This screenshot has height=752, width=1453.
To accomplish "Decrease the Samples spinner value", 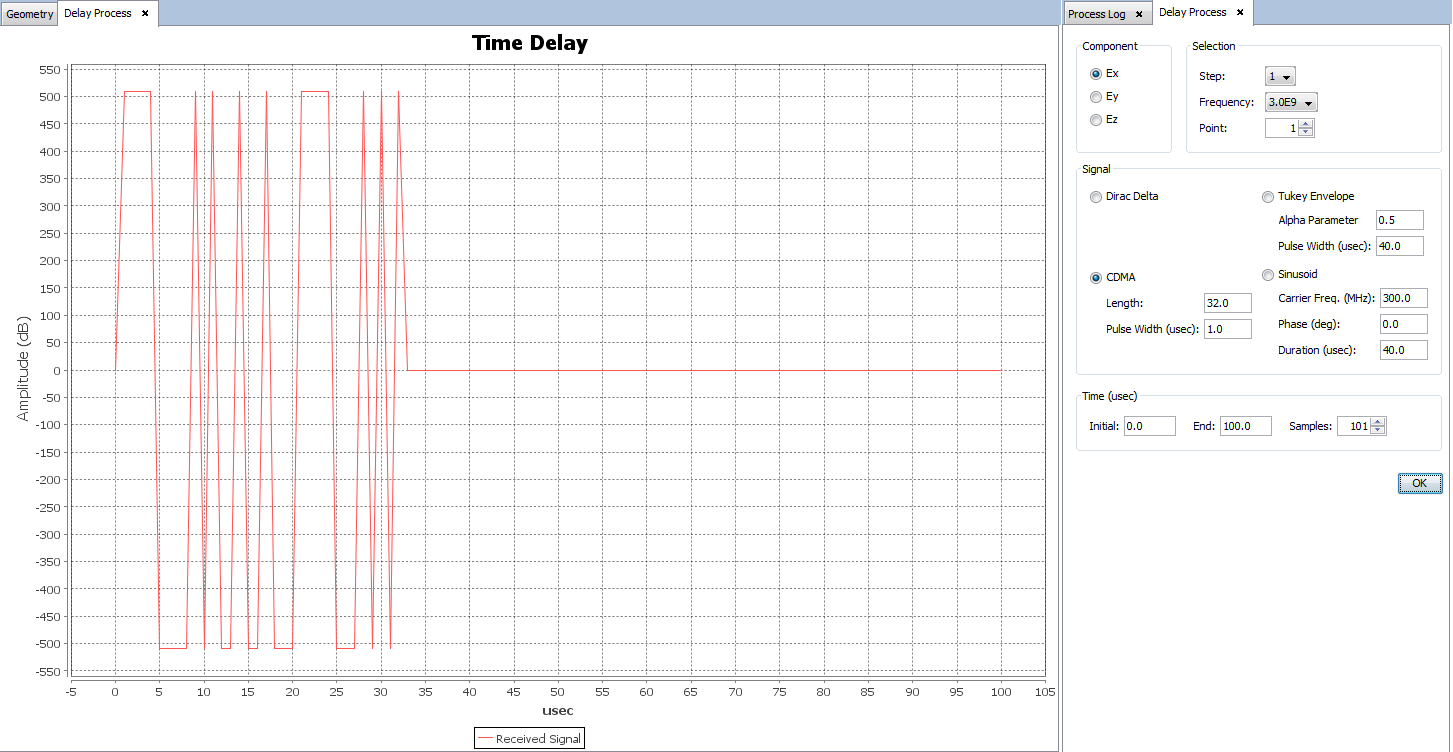I will click(x=1379, y=431).
